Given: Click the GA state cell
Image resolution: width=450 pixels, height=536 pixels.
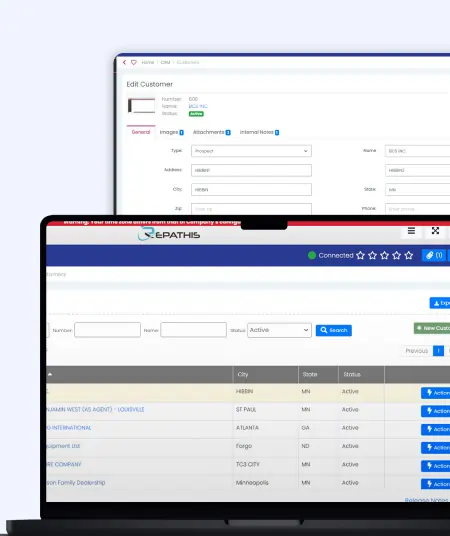Looking at the screenshot, I should click(306, 428).
